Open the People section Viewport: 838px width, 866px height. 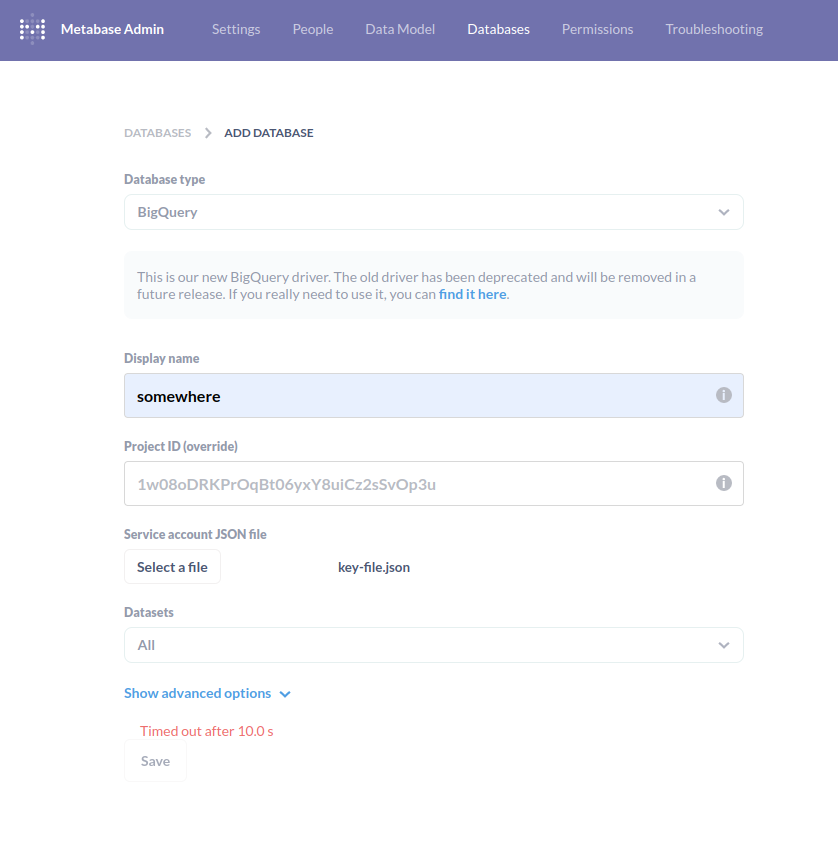[313, 29]
